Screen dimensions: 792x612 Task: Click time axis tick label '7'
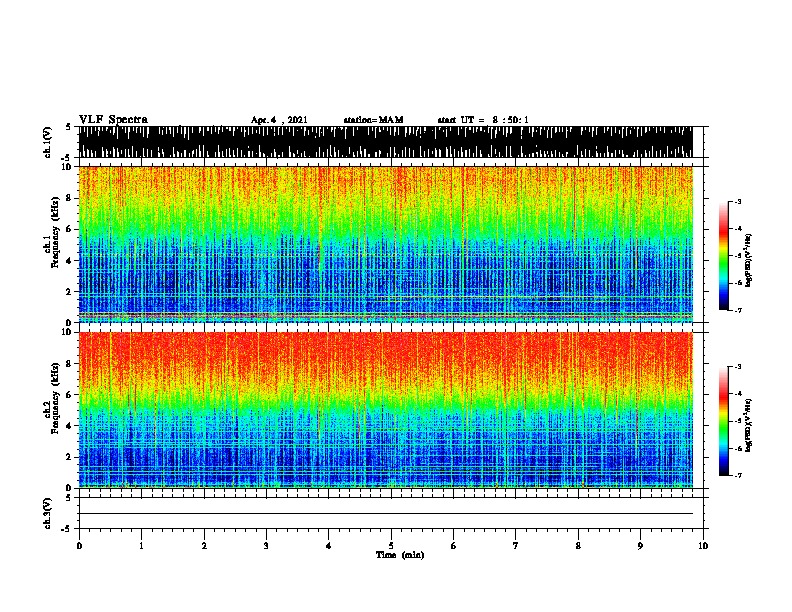point(516,546)
